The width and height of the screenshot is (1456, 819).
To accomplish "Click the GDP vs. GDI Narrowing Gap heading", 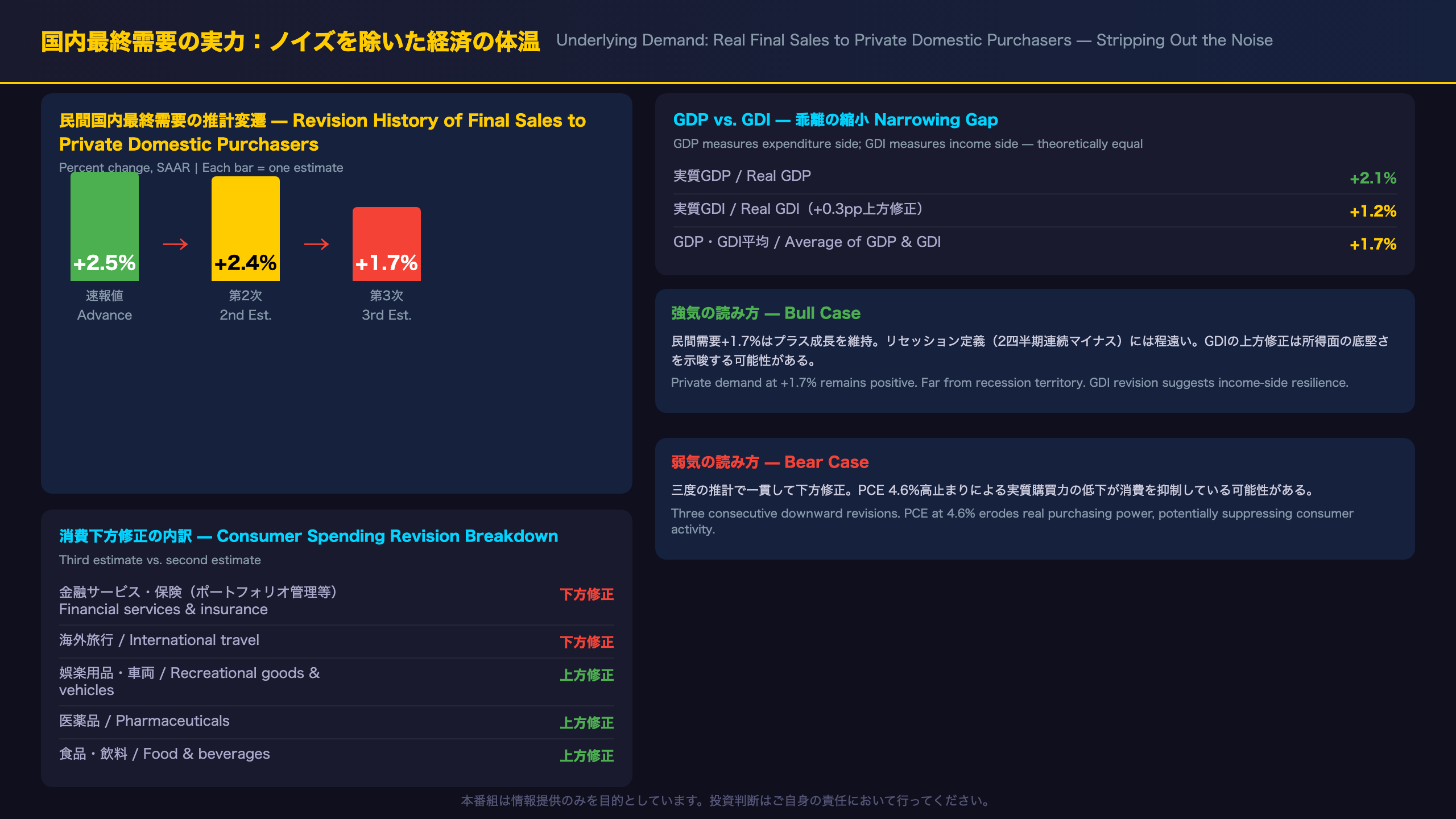I will coord(835,119).
